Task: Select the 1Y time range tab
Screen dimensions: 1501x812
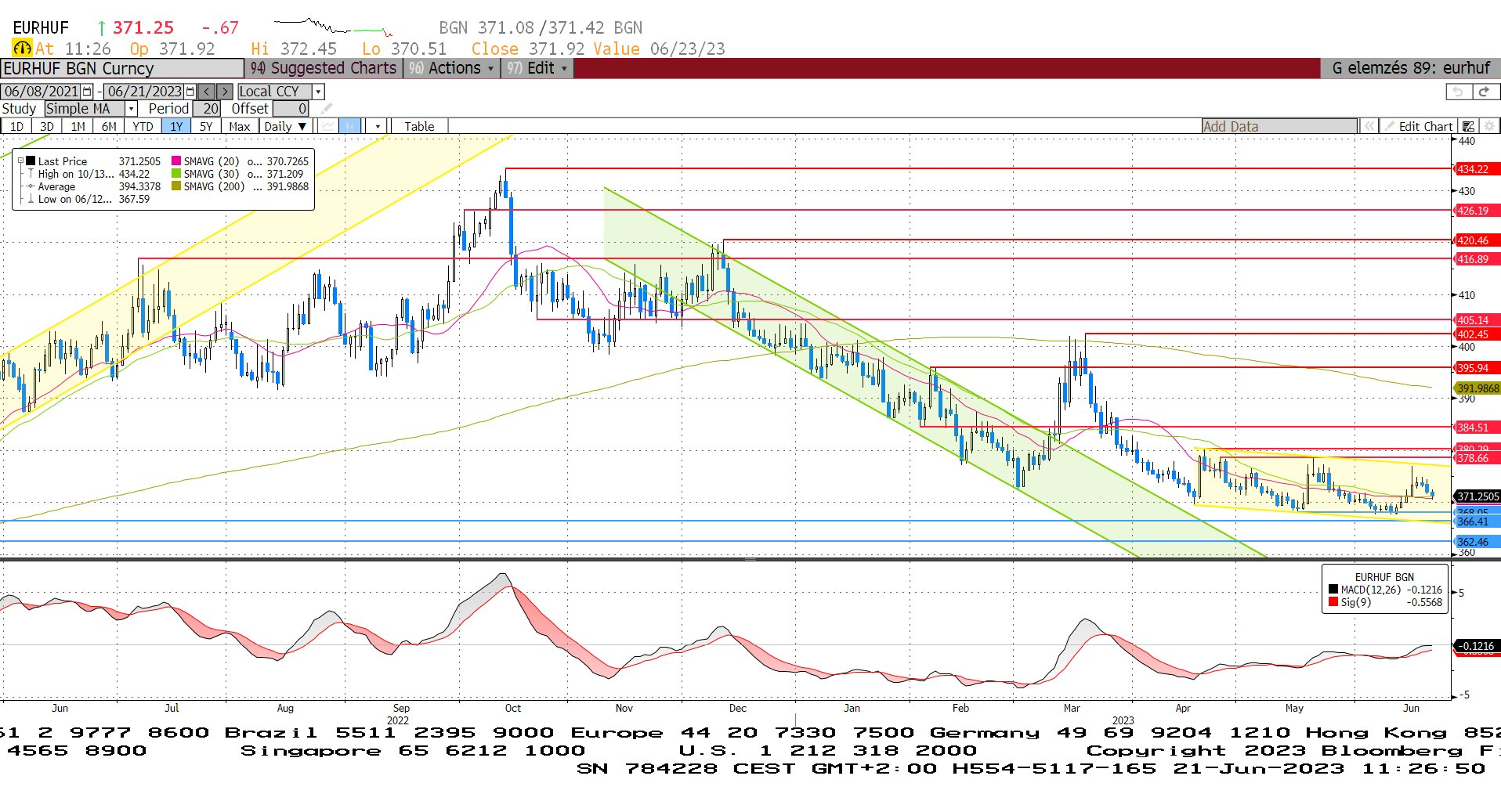Action: click(x=176, y=126)
